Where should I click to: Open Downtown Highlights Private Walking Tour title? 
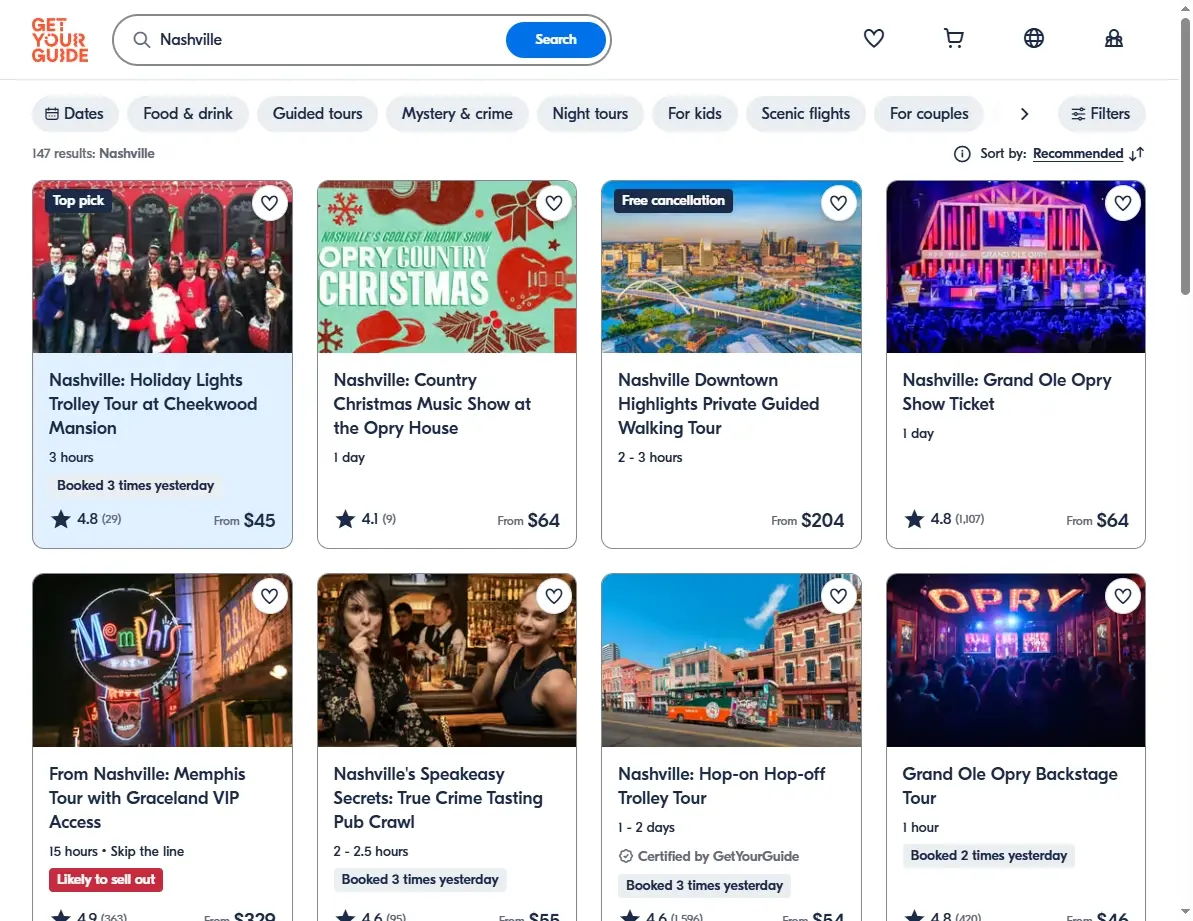(x=718, y=404)
